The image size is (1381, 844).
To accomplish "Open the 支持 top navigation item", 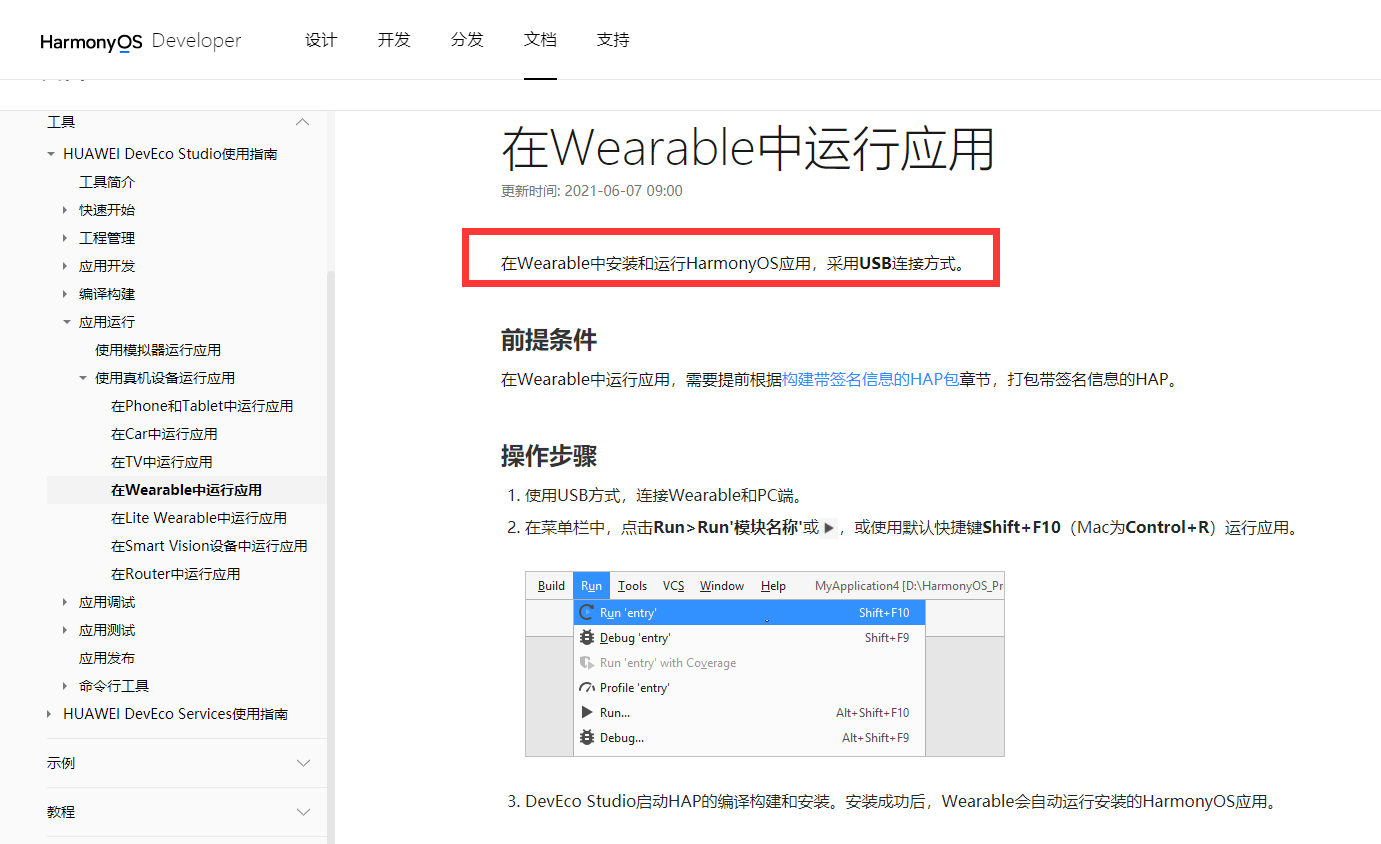I will pos(613,40).
